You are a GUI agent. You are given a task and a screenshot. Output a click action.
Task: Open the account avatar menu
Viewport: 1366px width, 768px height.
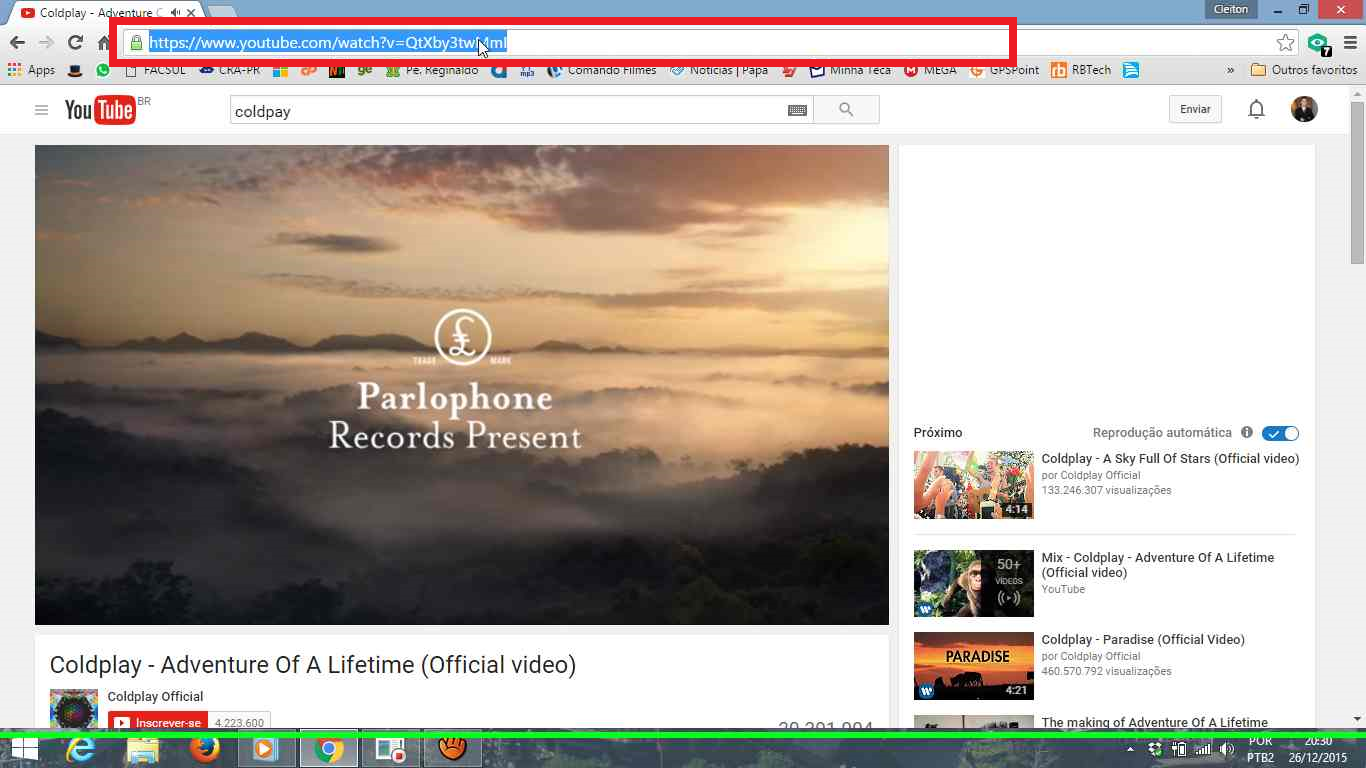[x=1304, y=110]
